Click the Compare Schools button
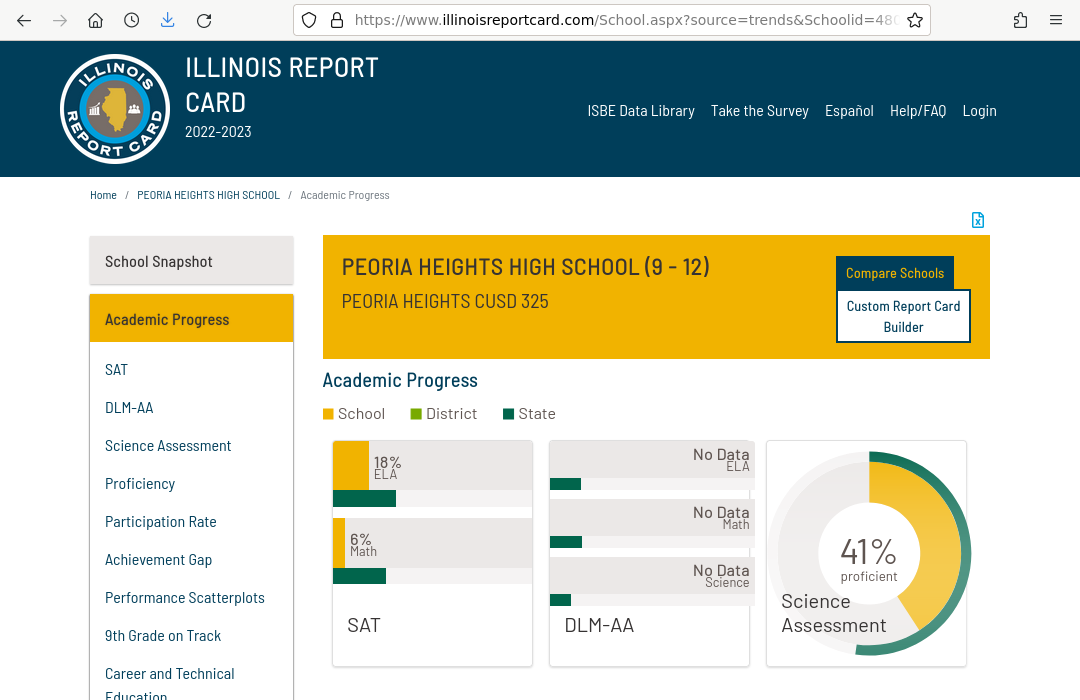The image size is (1080, 700). pos(894,273)
